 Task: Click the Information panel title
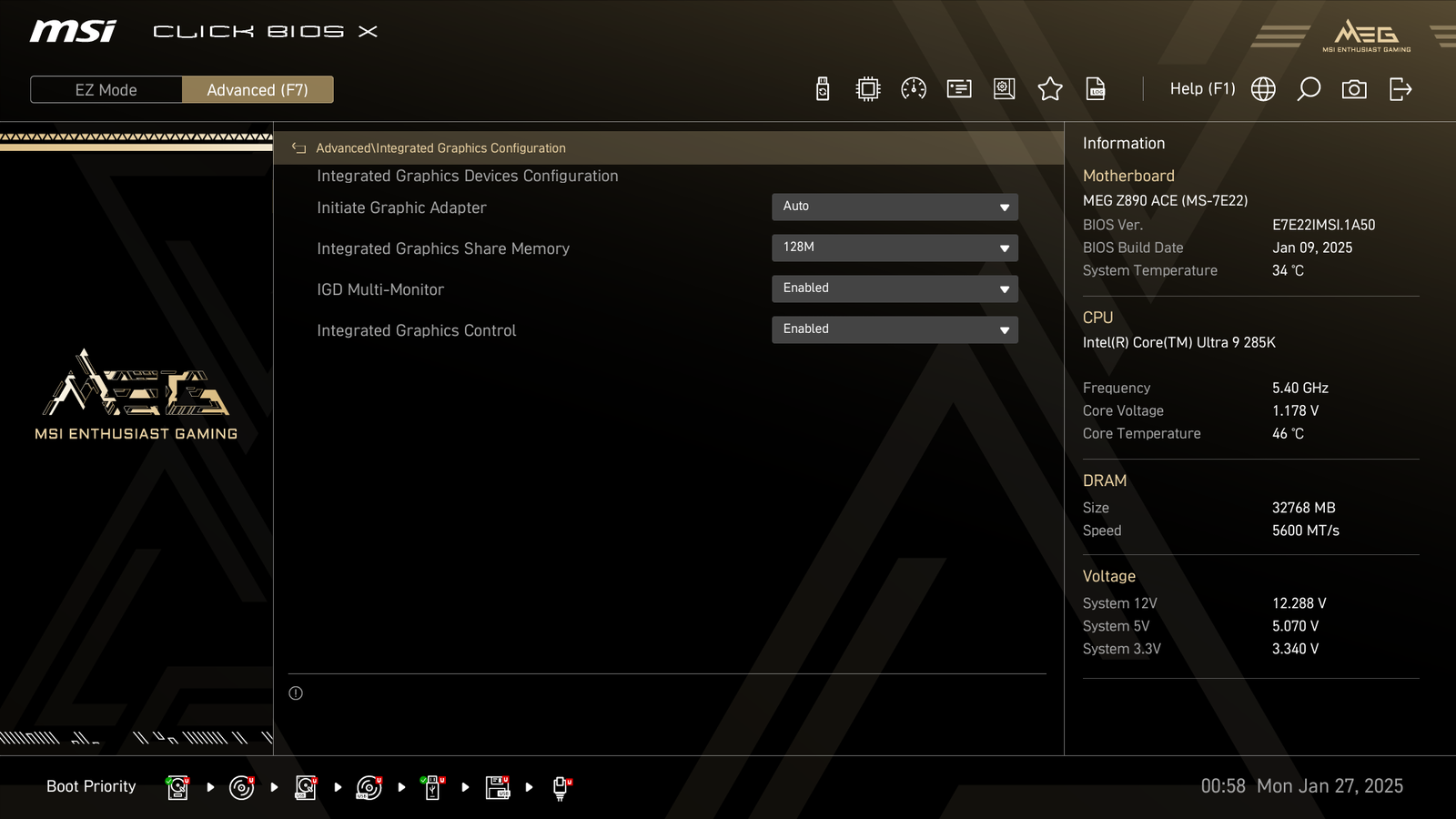coord(1123,143)
